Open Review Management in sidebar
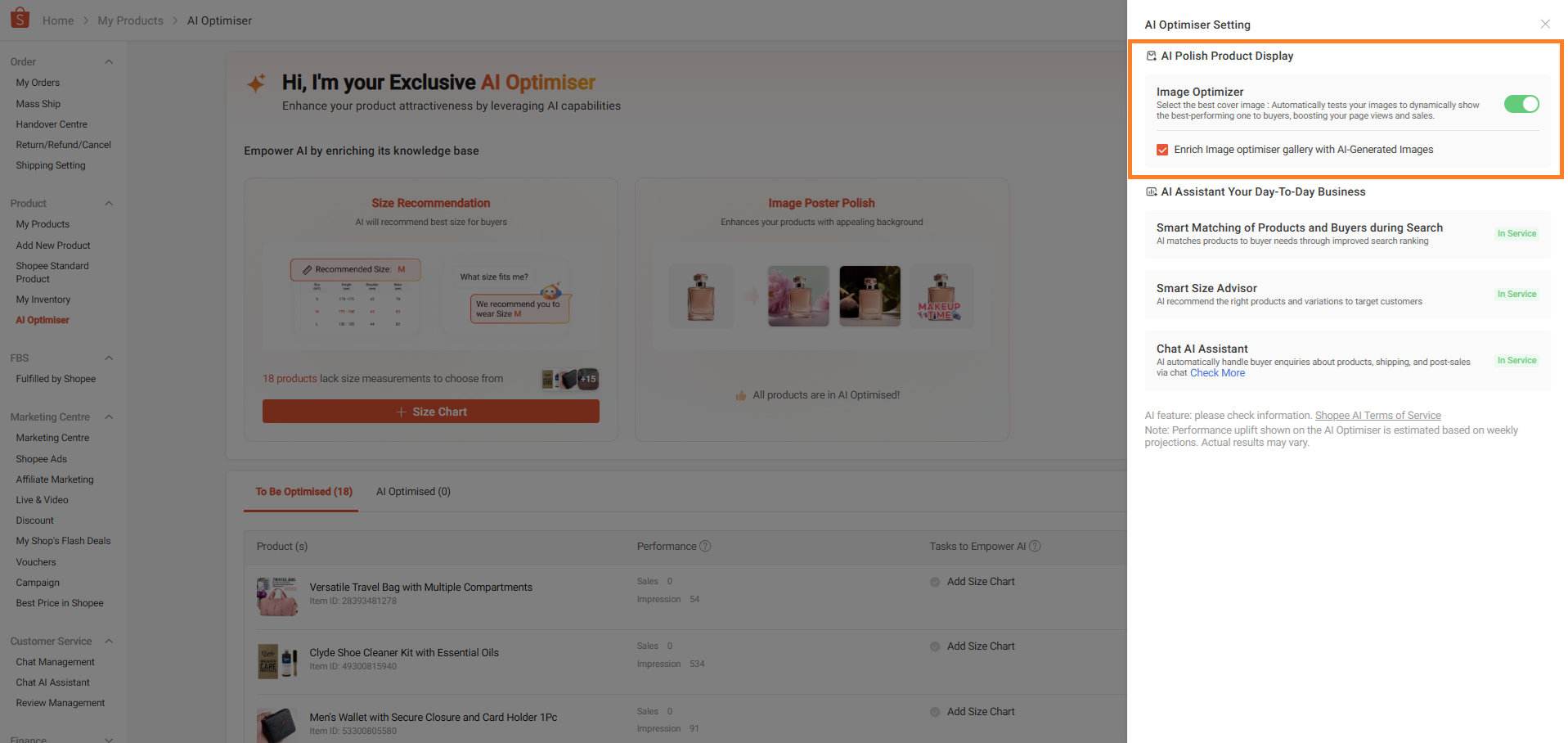This screenshot has height=743, width=1568. point(61,703)
